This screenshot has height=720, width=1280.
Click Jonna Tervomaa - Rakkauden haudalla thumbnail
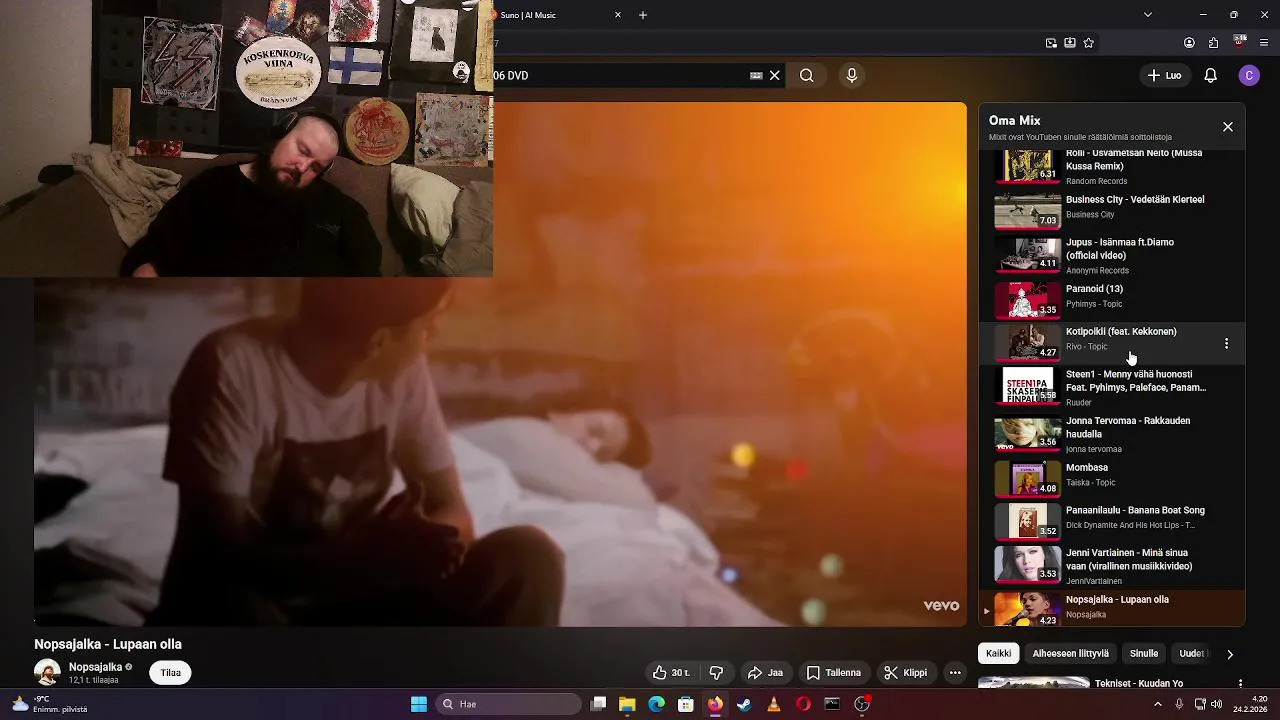pos(1027,433)
